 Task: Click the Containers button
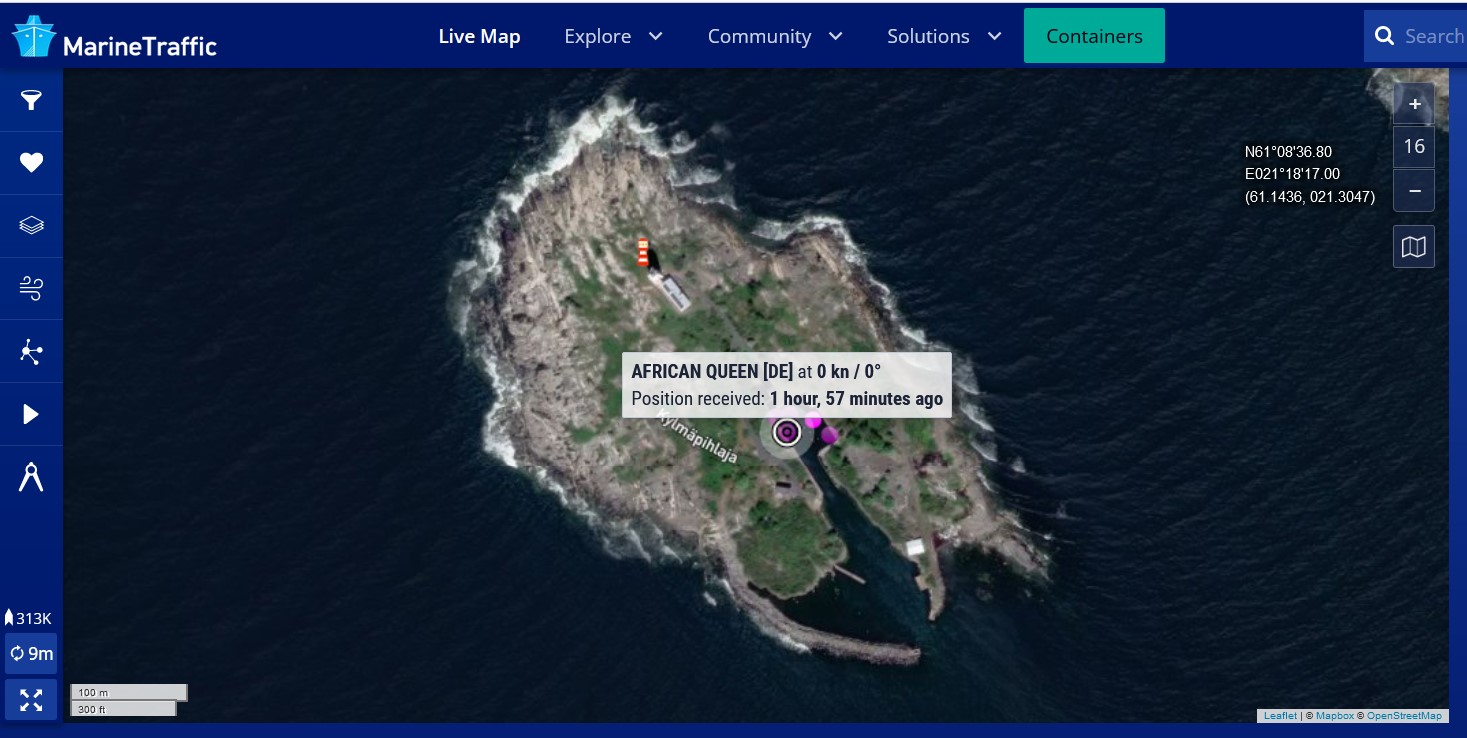(1094, 37)
